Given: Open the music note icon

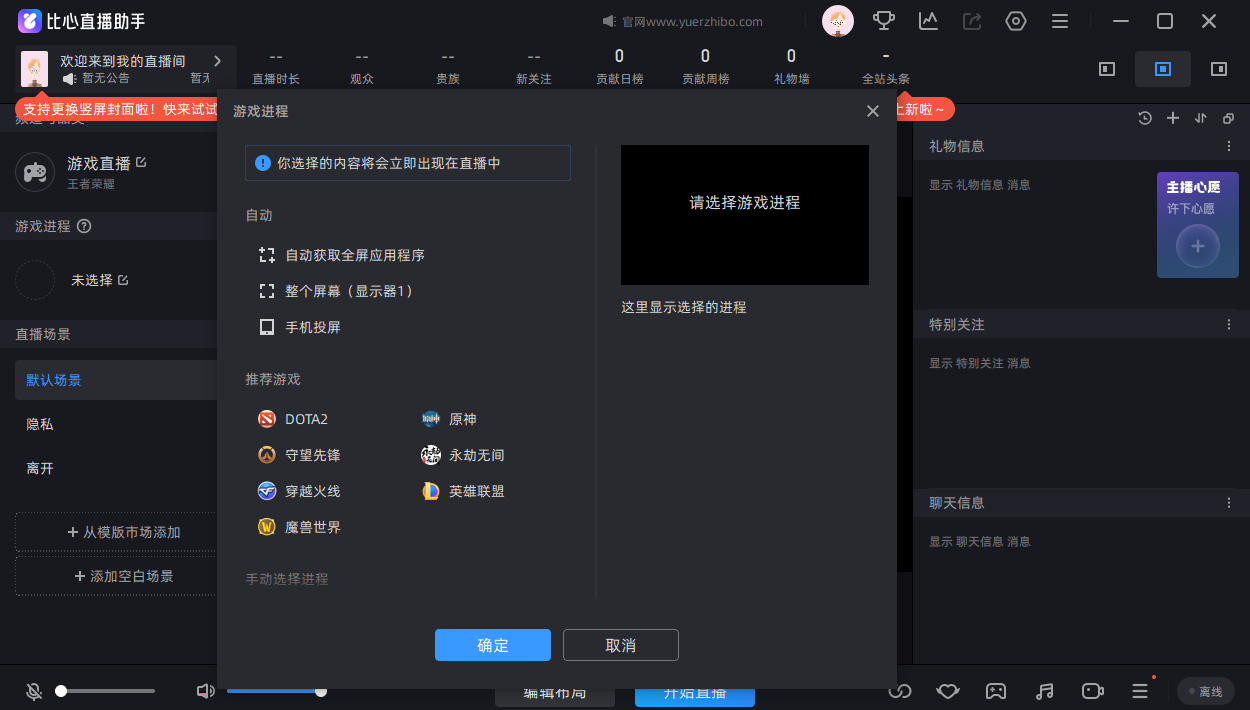Looking at the screenshot, I should 1044,691.
